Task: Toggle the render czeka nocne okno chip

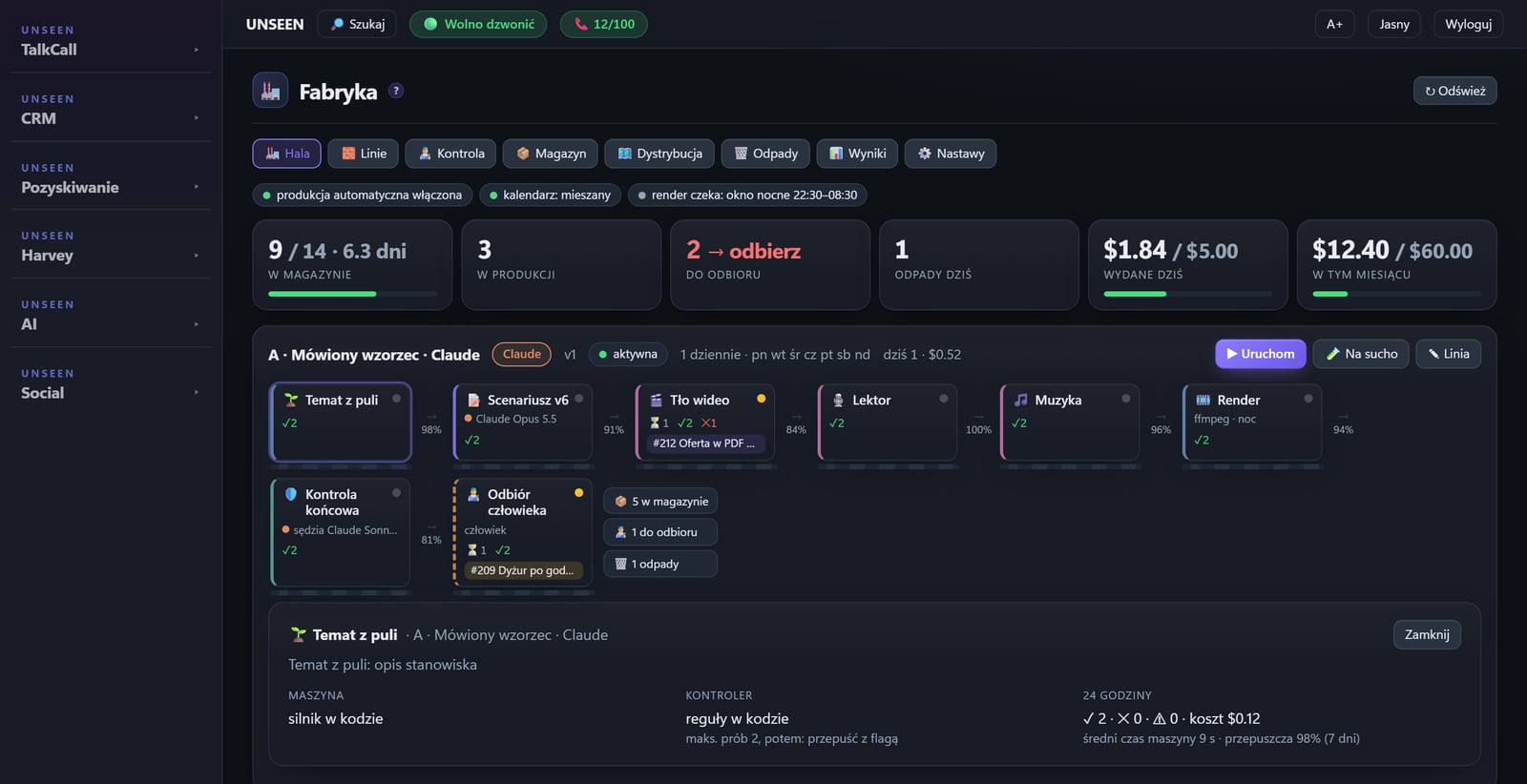Action: coord(747,195)
